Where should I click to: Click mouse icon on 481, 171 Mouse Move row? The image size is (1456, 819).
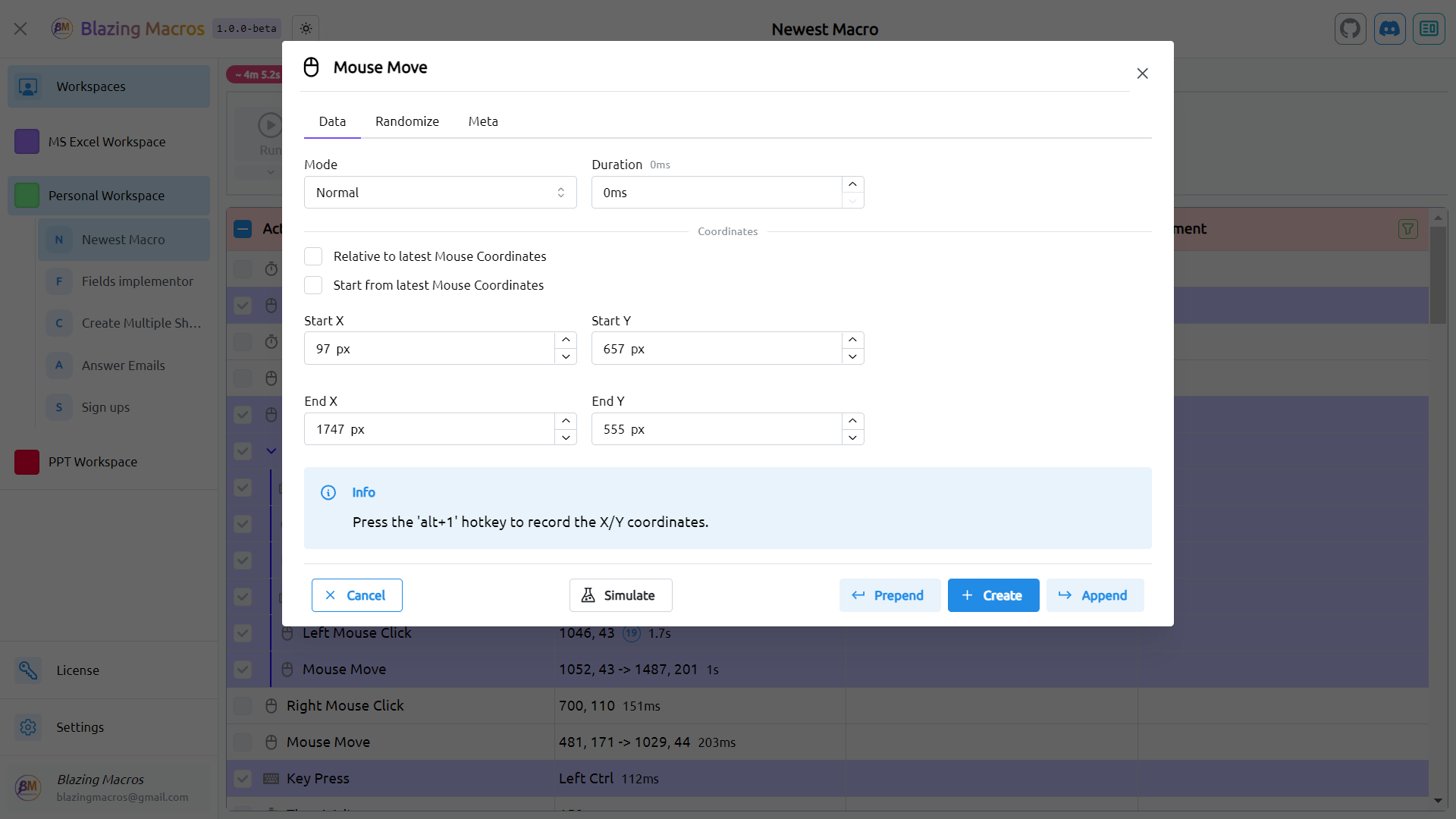[271, 742]
